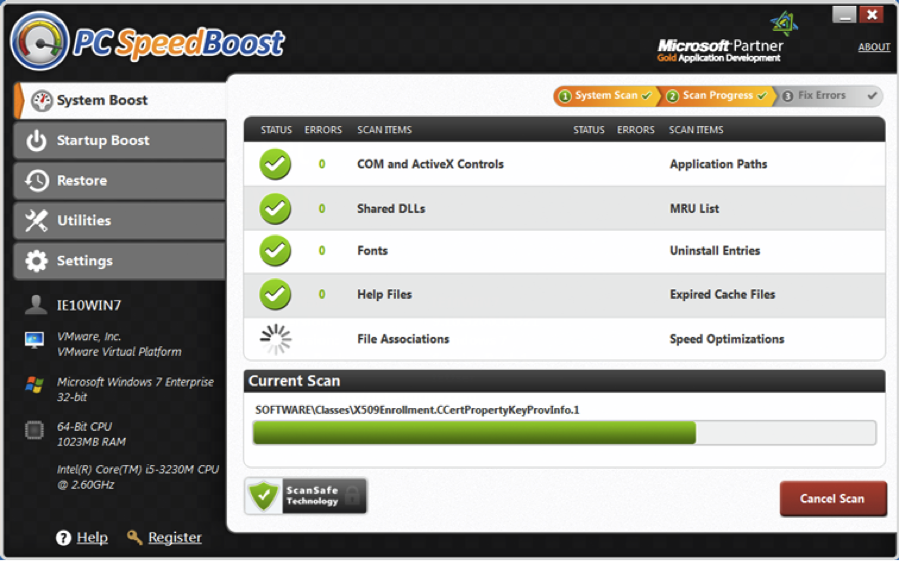The height and width of the screenshot is (561, 899).
Task: Click the Restore clock icon
Action: click(x=36, y=181)
